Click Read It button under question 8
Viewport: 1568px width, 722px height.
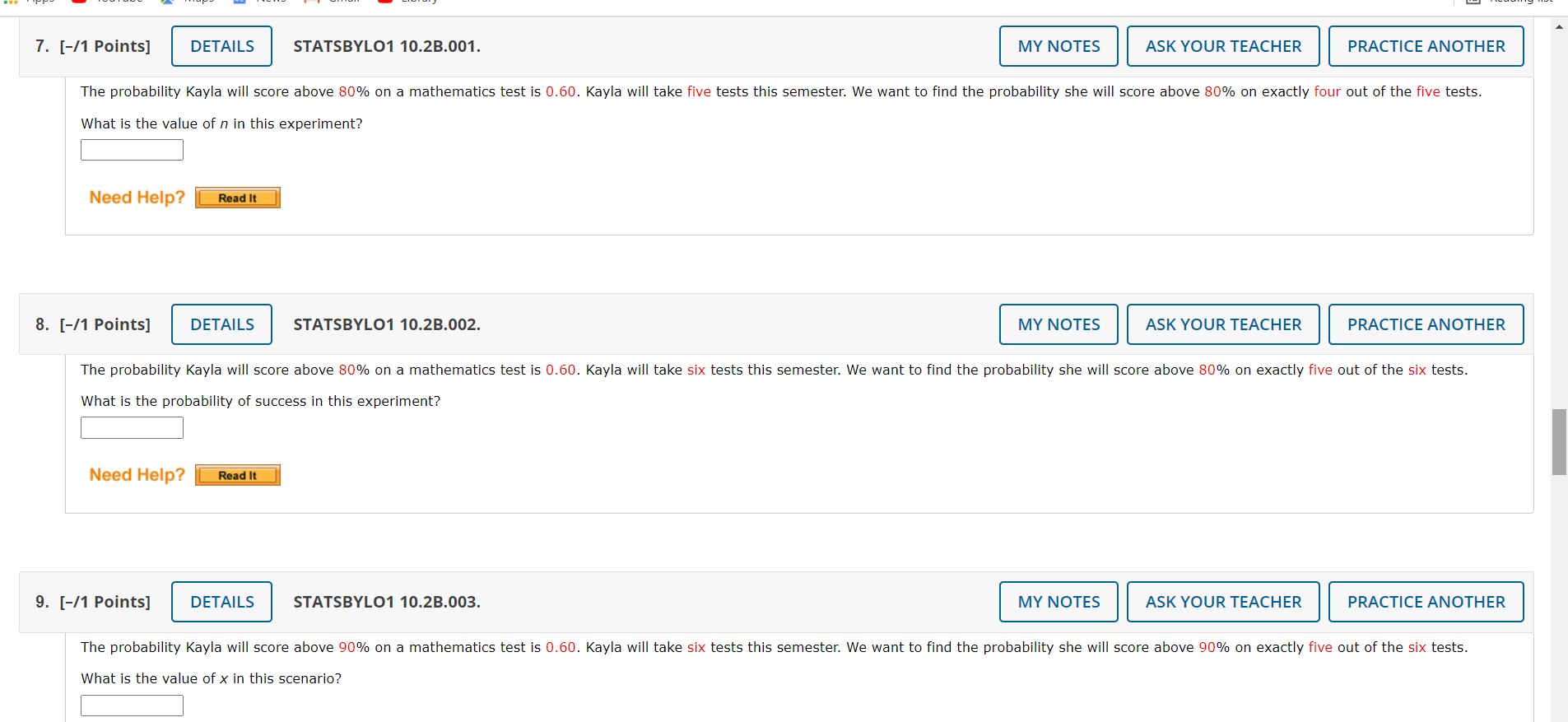(238, 475)
